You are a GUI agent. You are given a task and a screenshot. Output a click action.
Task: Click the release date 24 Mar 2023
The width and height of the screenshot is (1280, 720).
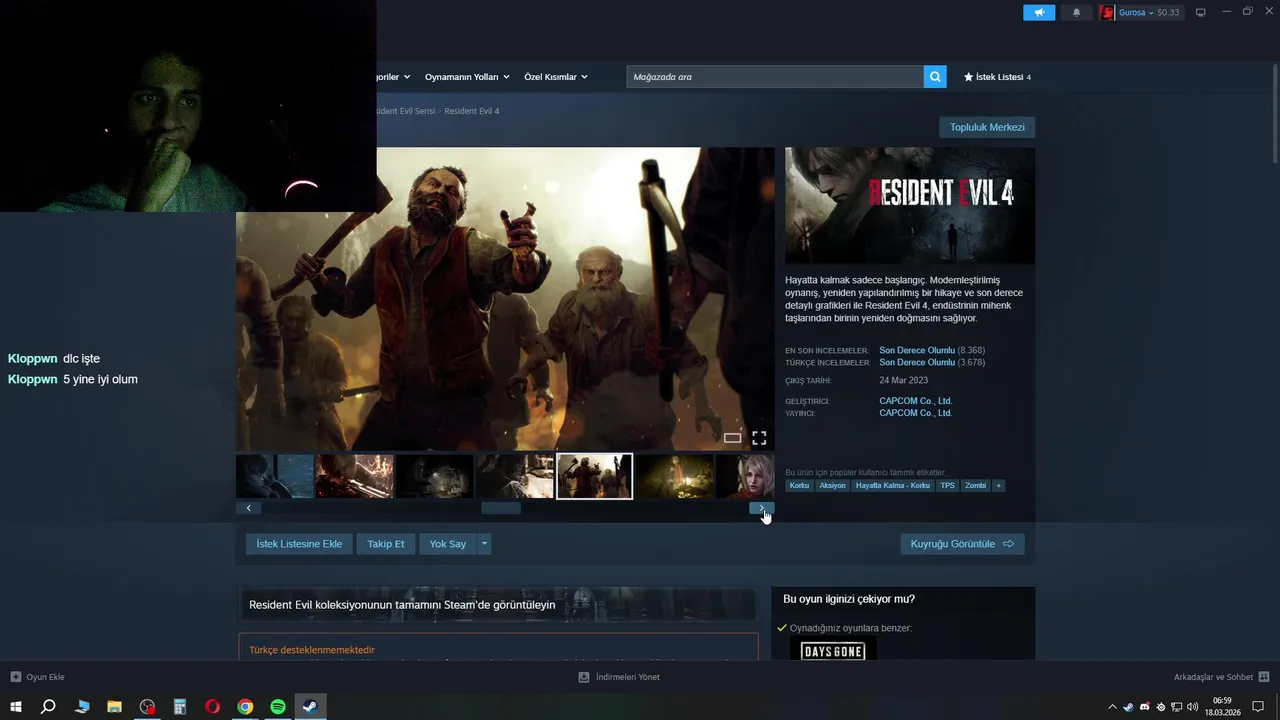click(x=904, y=381)
